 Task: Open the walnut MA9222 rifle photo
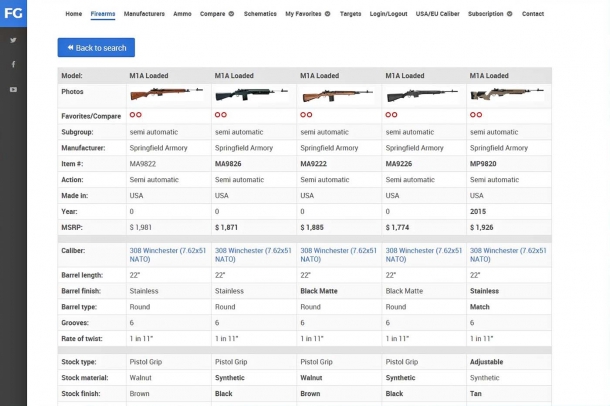337,95
